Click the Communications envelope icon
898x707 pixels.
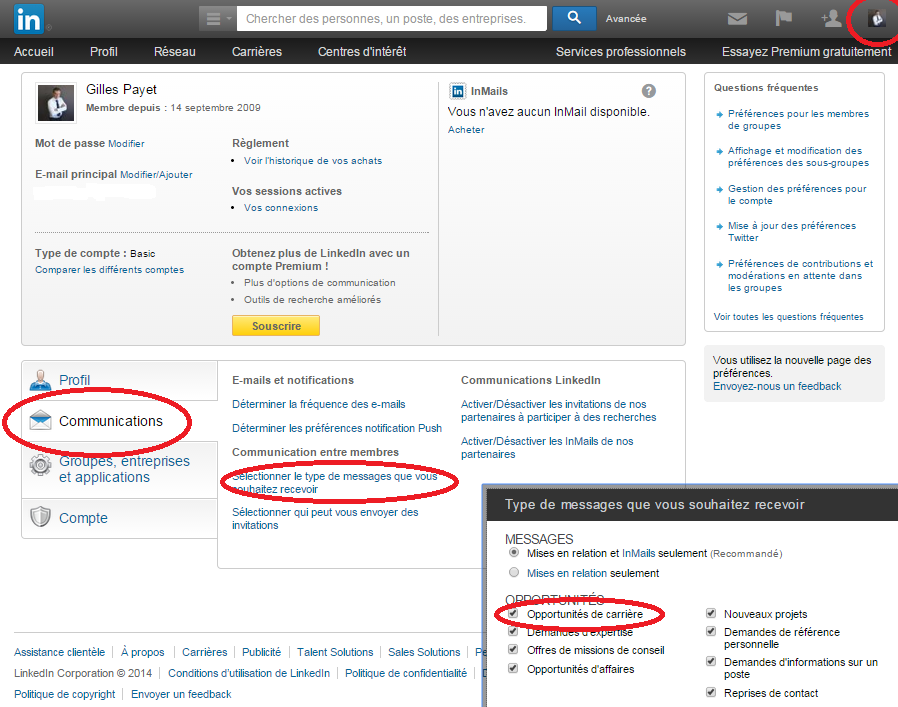point(40,421)
